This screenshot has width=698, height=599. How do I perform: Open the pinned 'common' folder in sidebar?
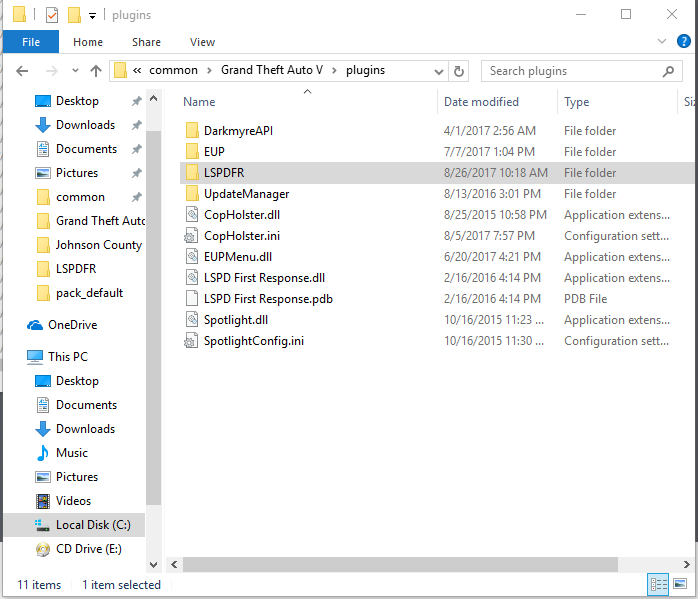click(80, 197)
